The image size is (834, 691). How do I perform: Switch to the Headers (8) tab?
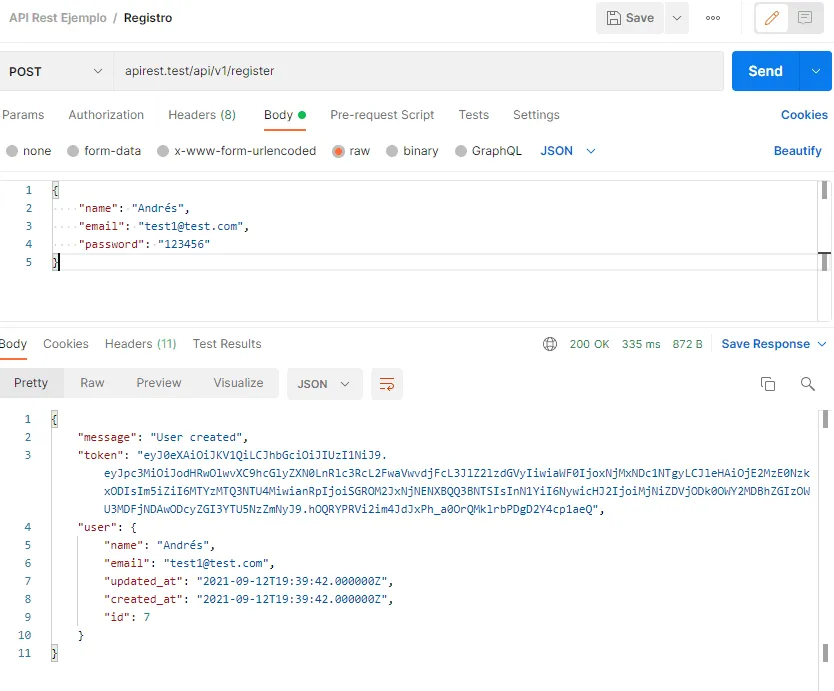point(202,115)
